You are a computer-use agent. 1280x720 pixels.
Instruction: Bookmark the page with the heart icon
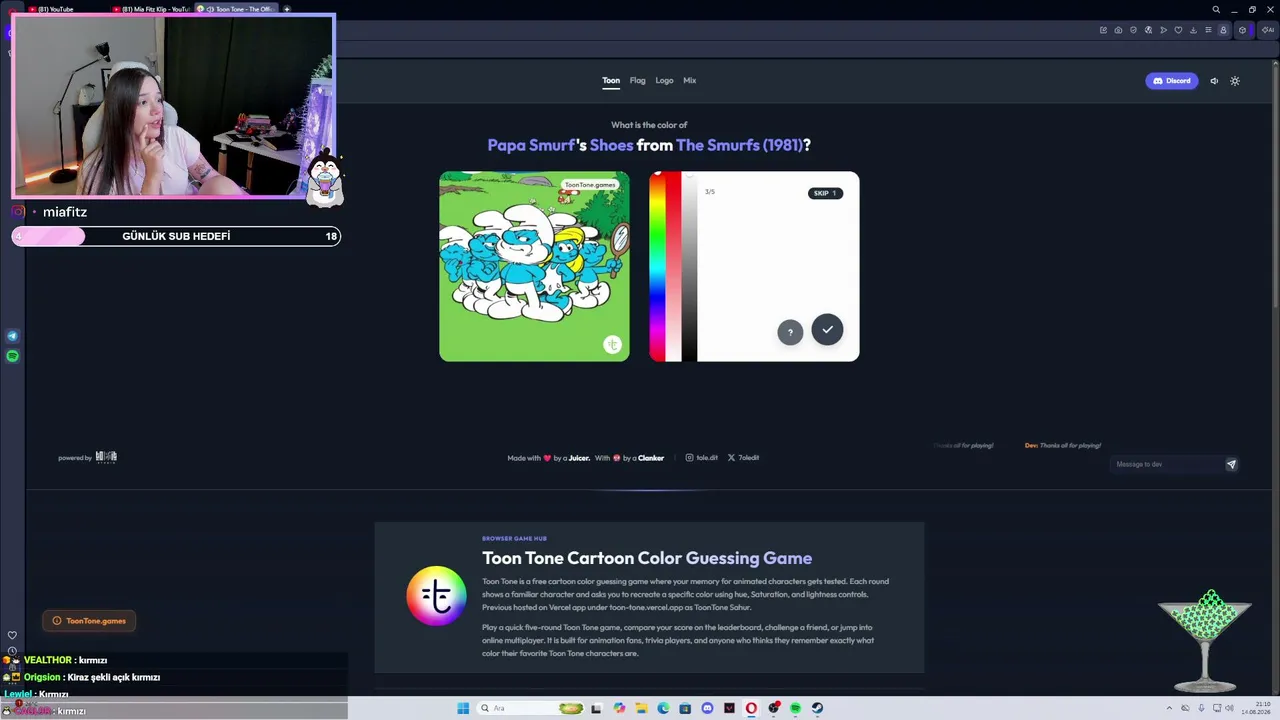[1178, 30]
